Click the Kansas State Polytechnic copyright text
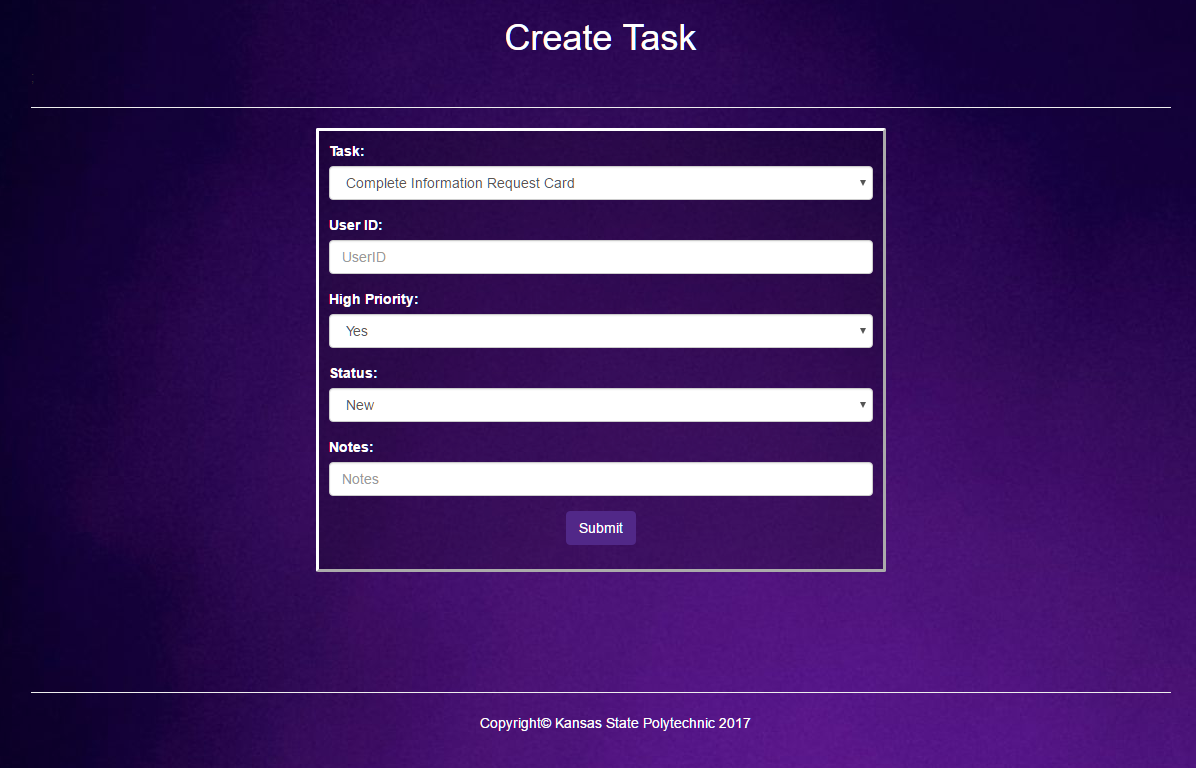 [x=615, y=723]
